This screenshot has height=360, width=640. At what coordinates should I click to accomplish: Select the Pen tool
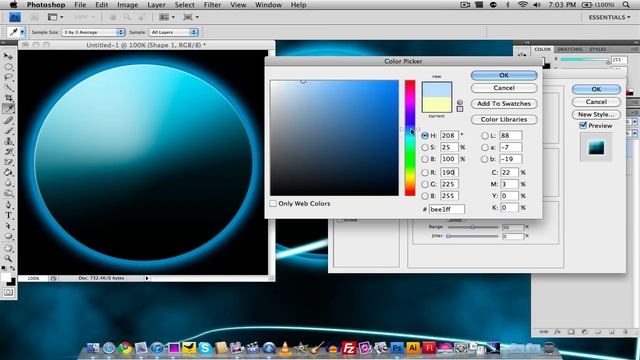(x=8, y=205)
